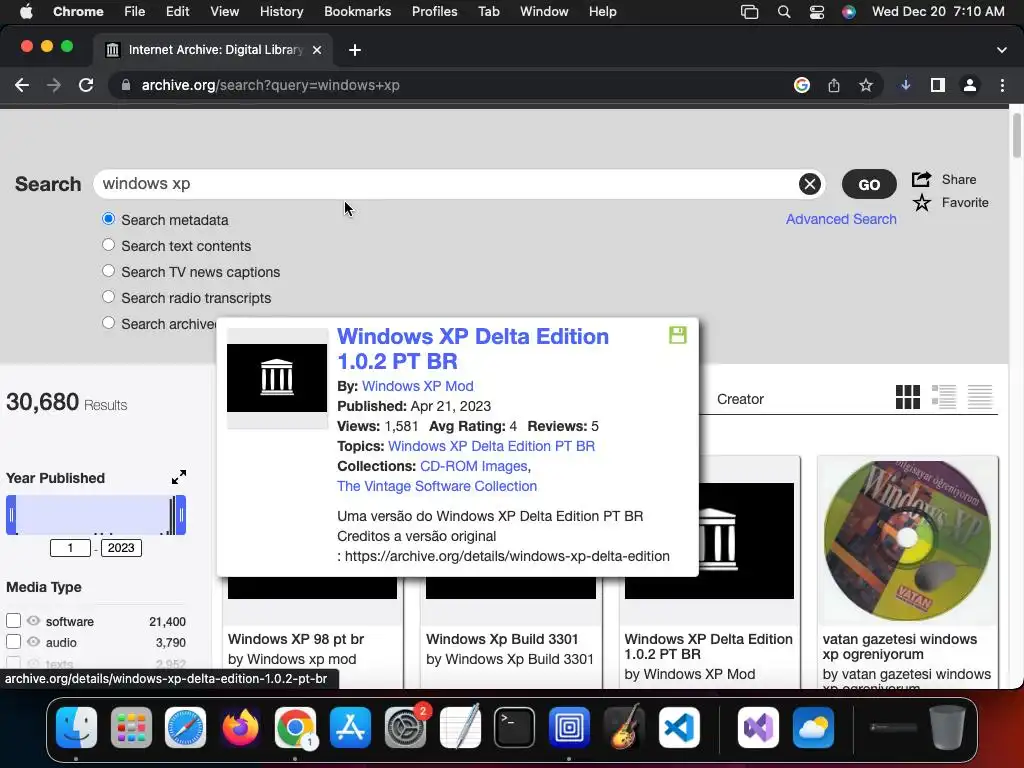The image size is (1024, 768).
Task: Open Windows XP Delta Edition PT BR topic
Action: (x=491, y=446)
